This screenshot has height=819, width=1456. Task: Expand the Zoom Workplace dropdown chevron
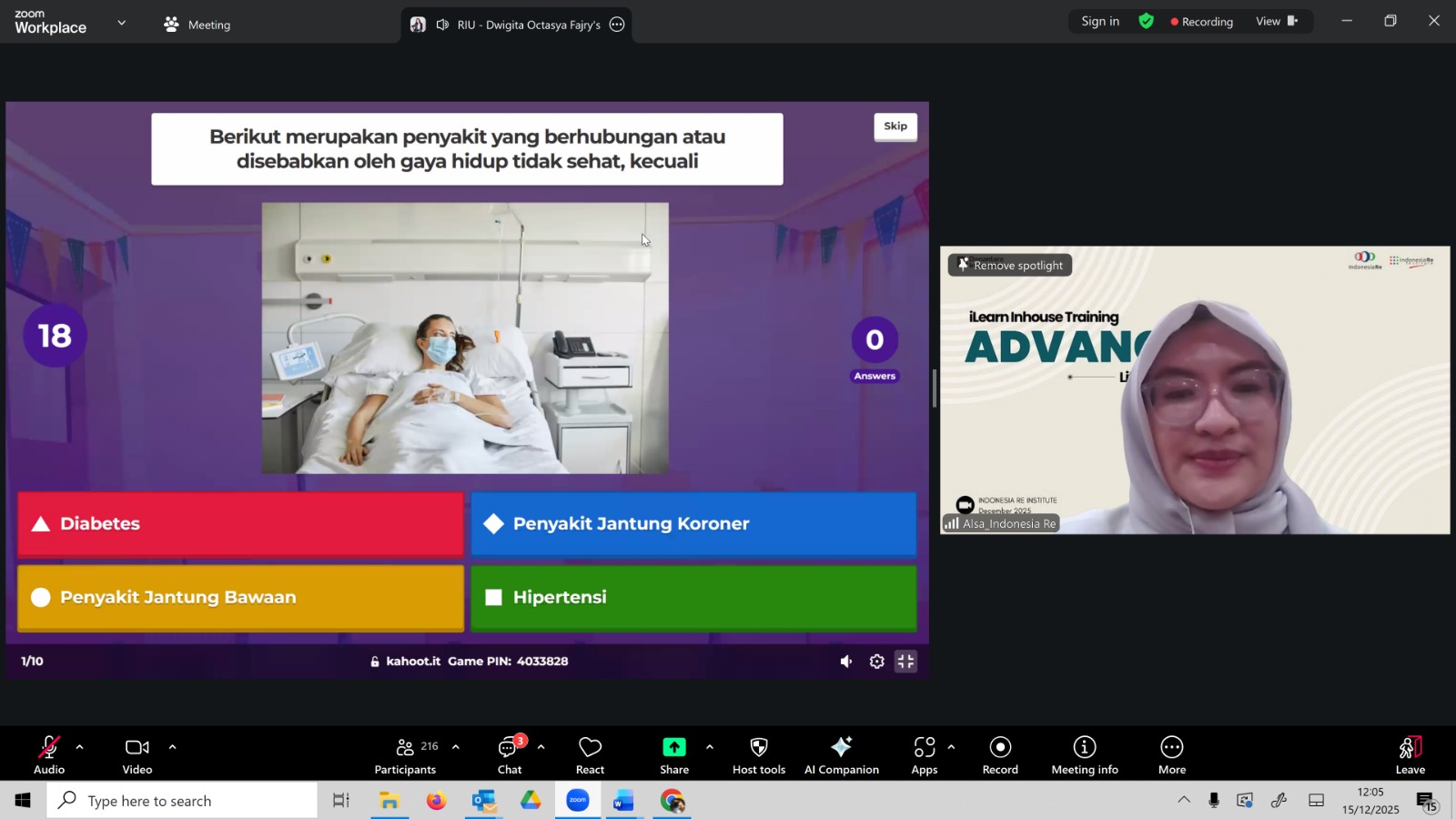[x=122, y=23]
